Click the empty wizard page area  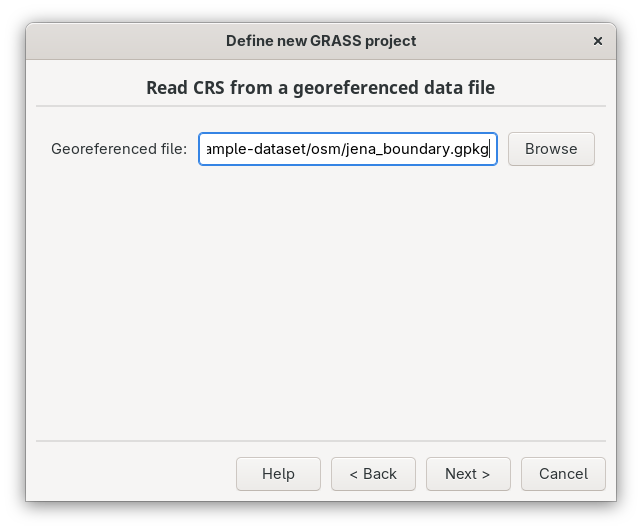point(320,300)
